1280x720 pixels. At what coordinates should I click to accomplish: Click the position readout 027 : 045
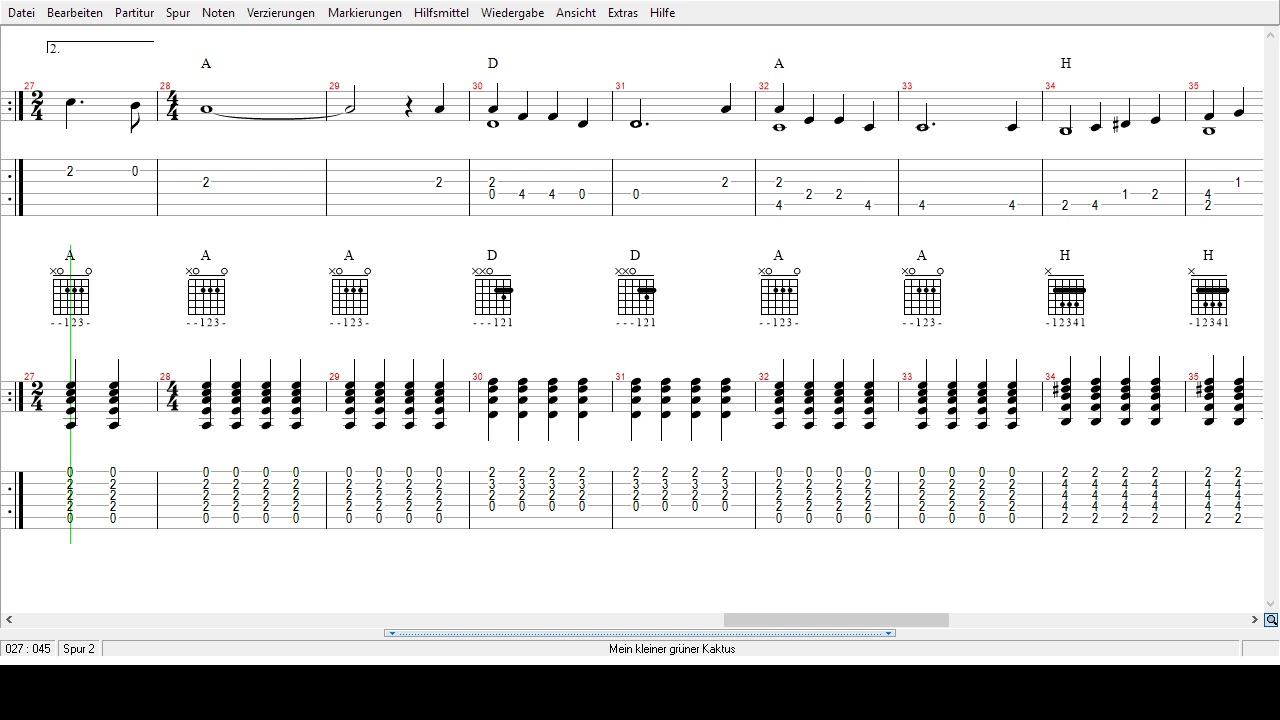point(28,649)
